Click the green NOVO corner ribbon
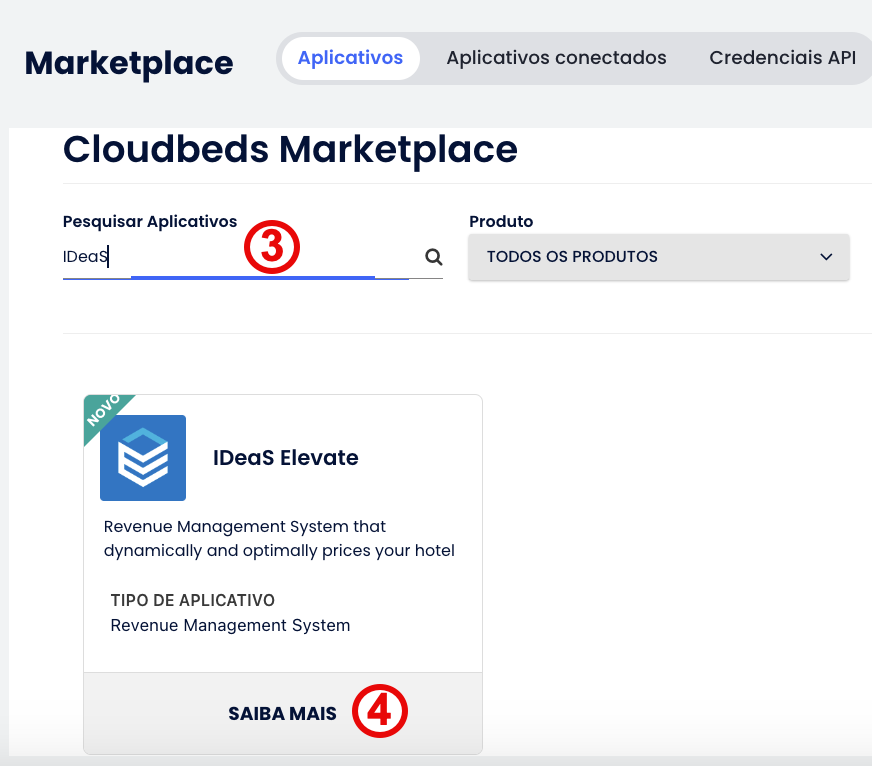Screen dimensions: 872x766 click(x=102, y=411)
